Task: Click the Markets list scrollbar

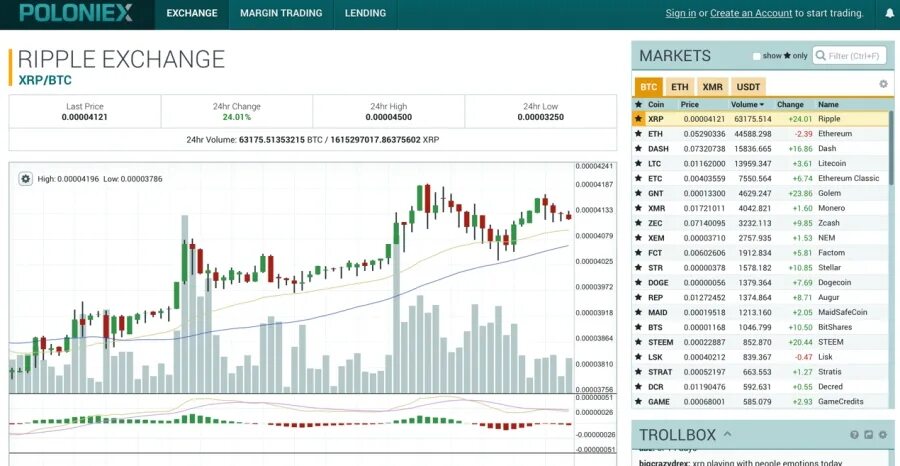Action: click(891, 147)
